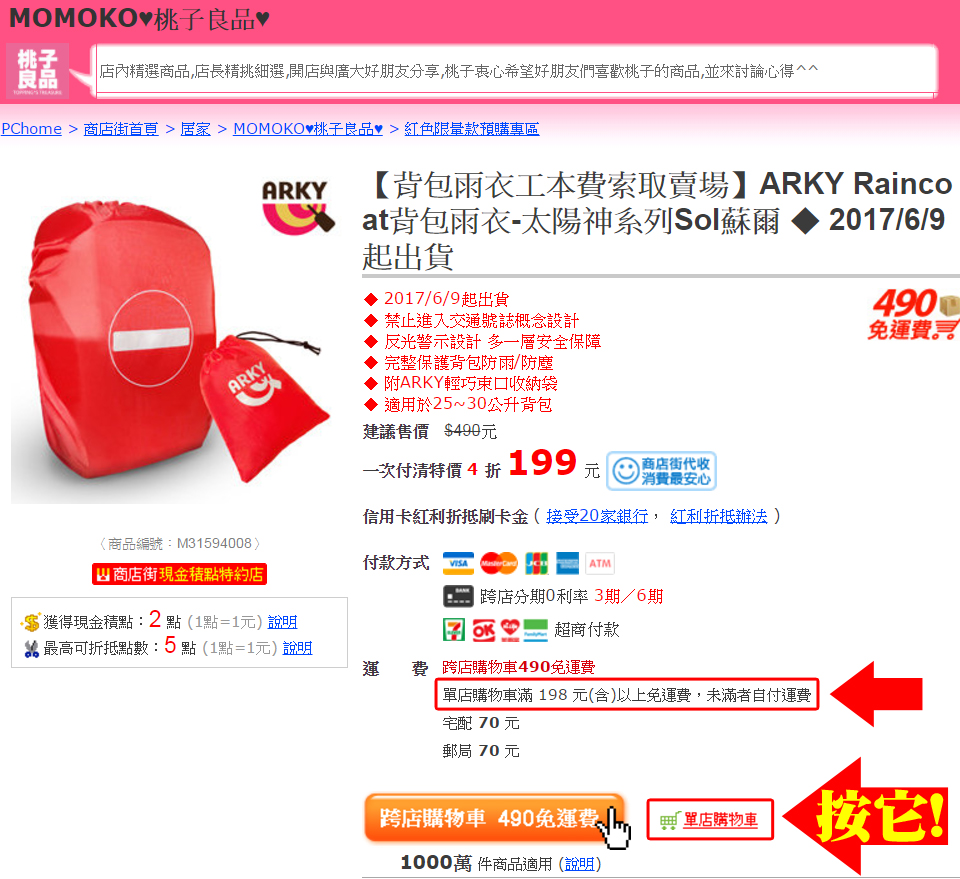Click the 商店街代收 smiley badge
This screenshot has width=960, height=879.
(661, 471)
